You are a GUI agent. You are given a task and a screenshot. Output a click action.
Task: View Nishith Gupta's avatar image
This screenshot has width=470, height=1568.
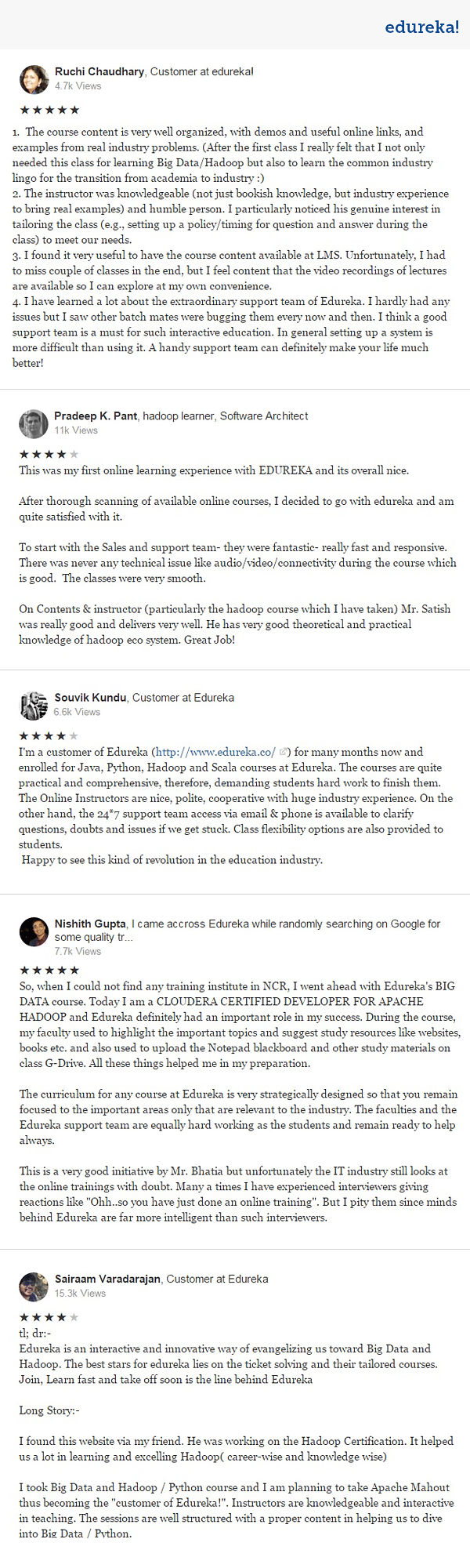[34, 931]
